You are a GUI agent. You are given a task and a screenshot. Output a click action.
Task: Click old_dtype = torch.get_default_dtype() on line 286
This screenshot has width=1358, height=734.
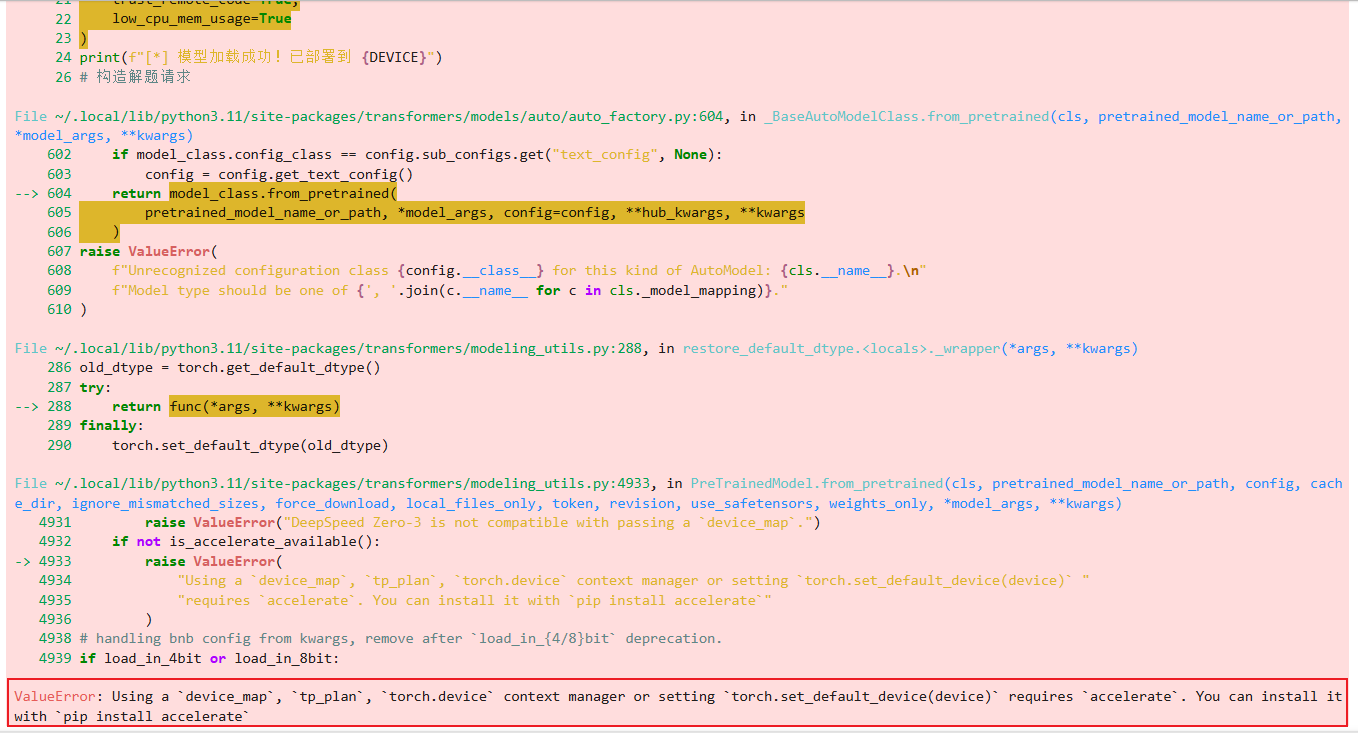(x=230, y=367)
